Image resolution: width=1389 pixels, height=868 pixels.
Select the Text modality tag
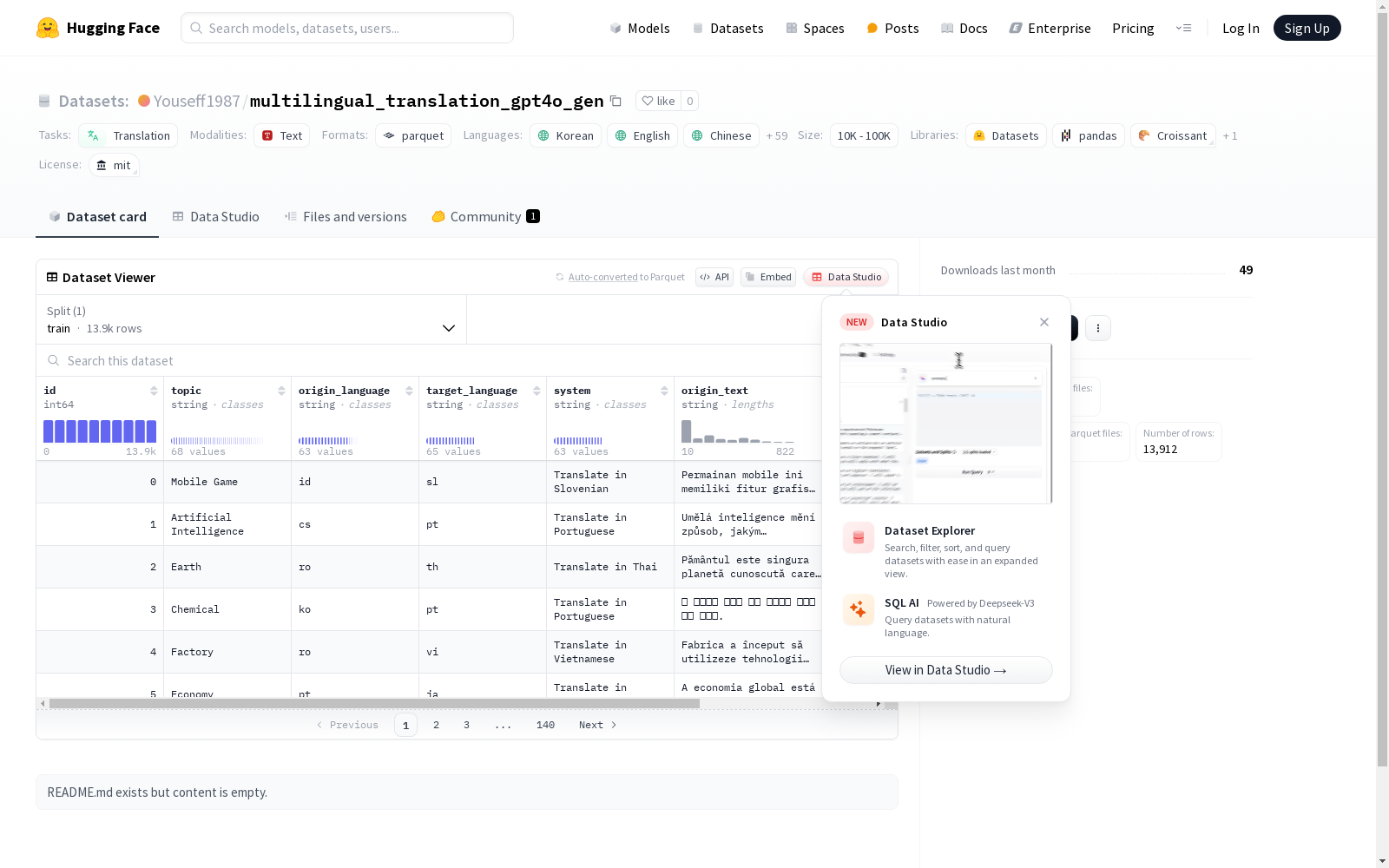coord(282,135)
